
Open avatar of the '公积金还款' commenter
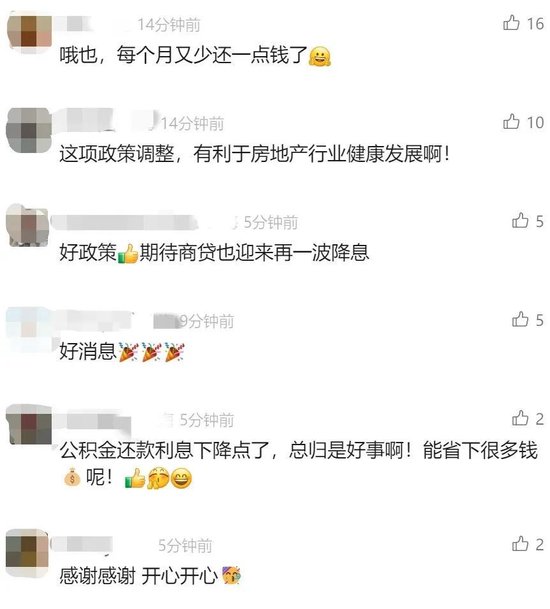[x=29, y=425]
